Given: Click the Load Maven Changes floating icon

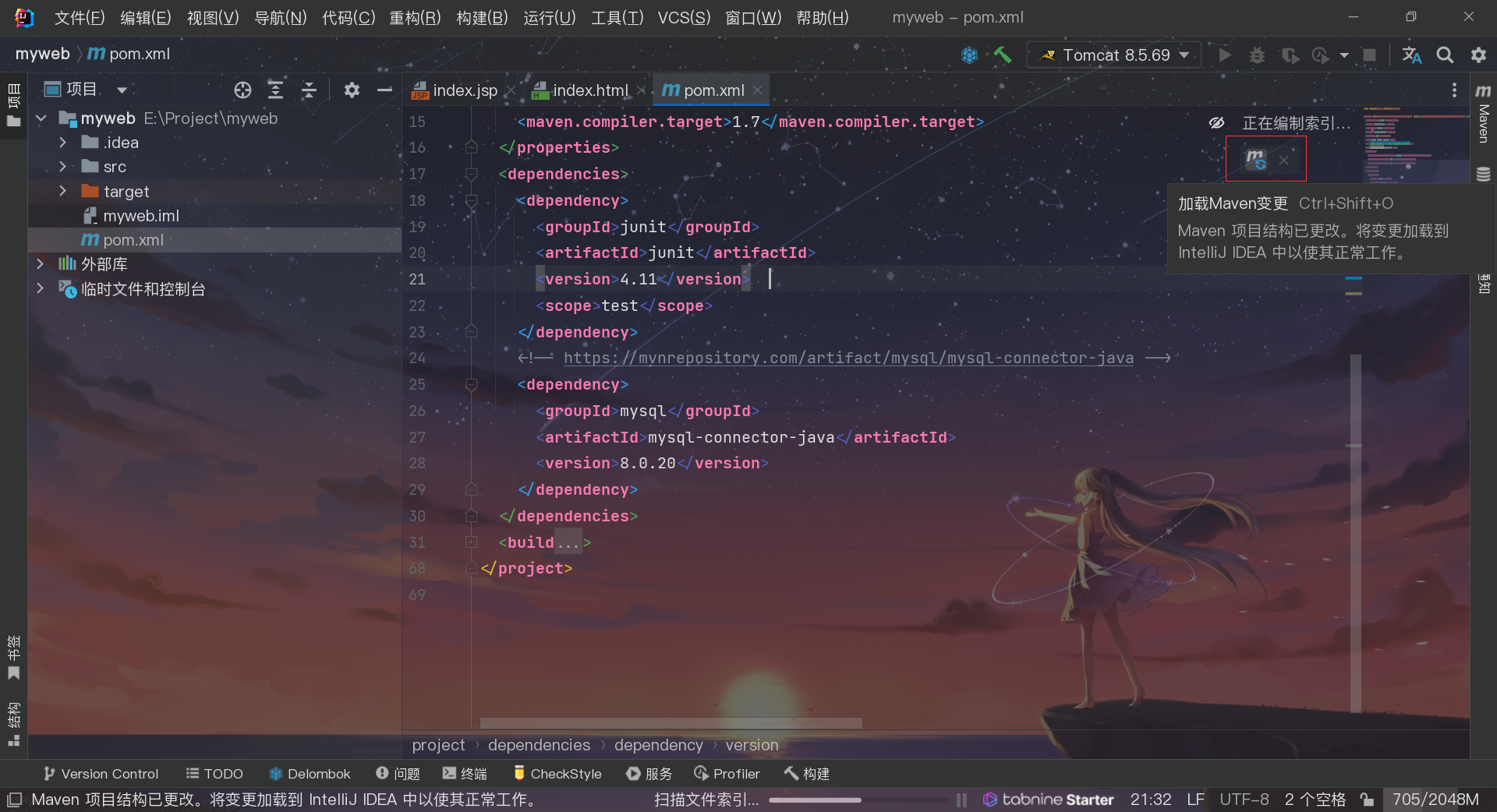Looking at the screenshot, I should click(1255, 160).
